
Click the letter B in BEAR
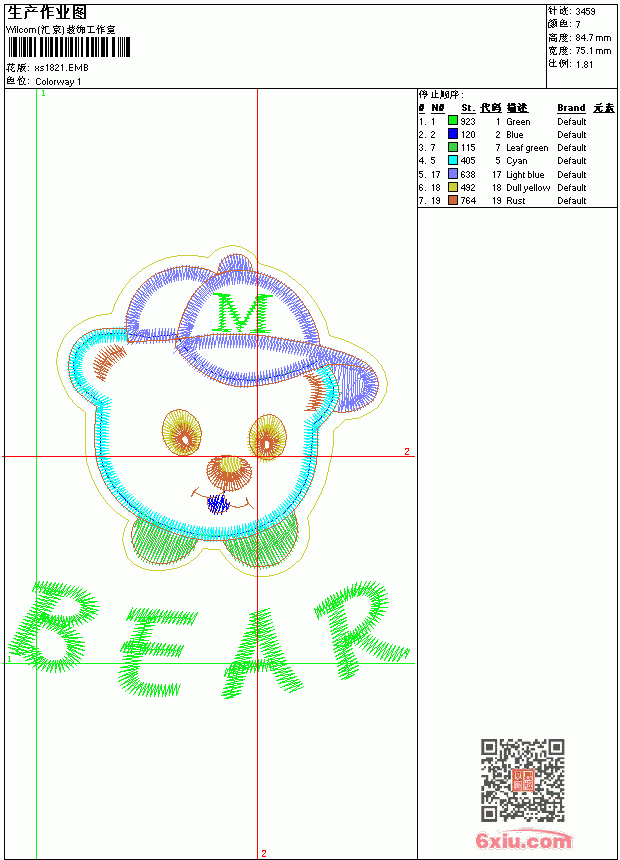pyautogui.click(x=54, y=627)
